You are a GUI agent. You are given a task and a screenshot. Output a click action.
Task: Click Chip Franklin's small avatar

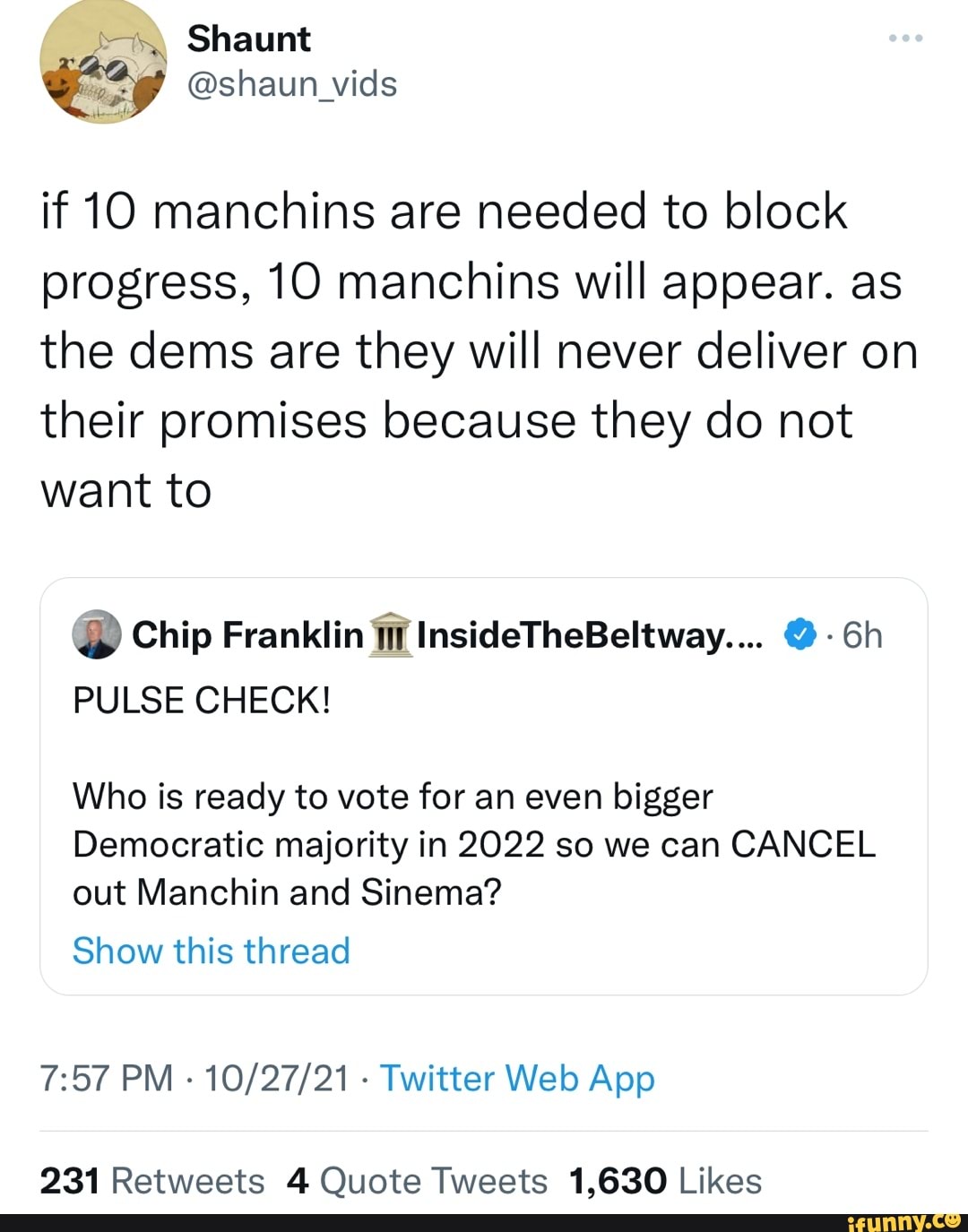96,634
